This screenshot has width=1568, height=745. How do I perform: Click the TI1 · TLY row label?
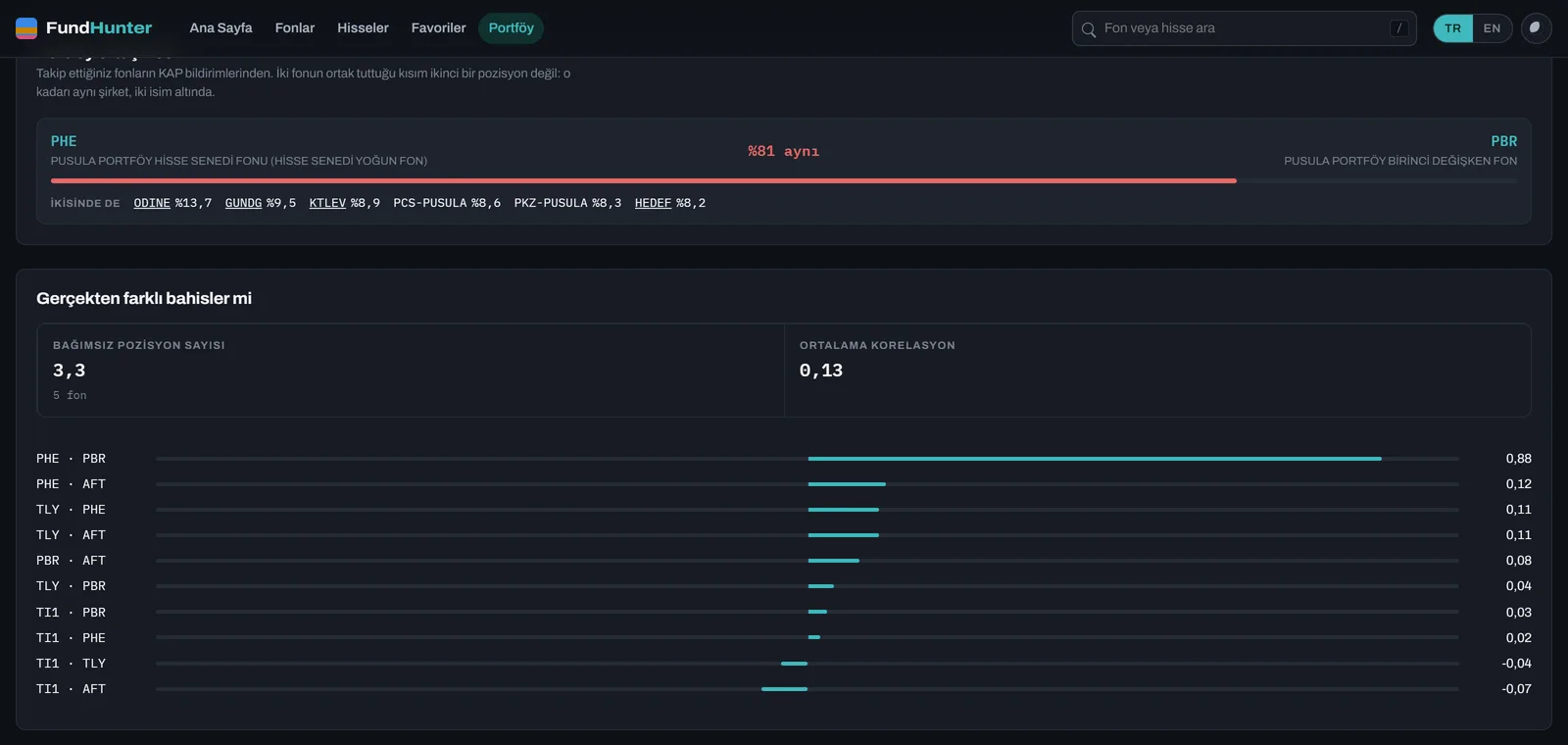71,664
